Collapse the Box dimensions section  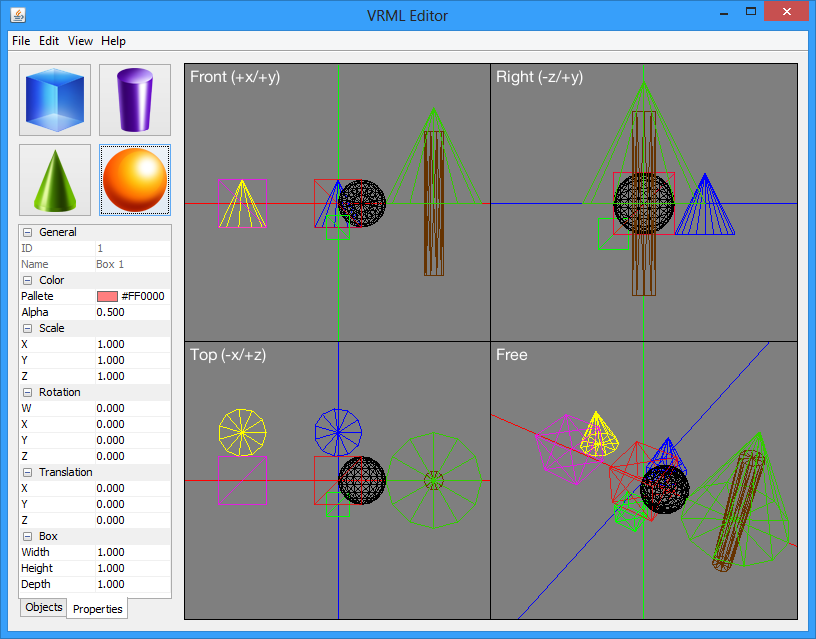click(27, 537)
